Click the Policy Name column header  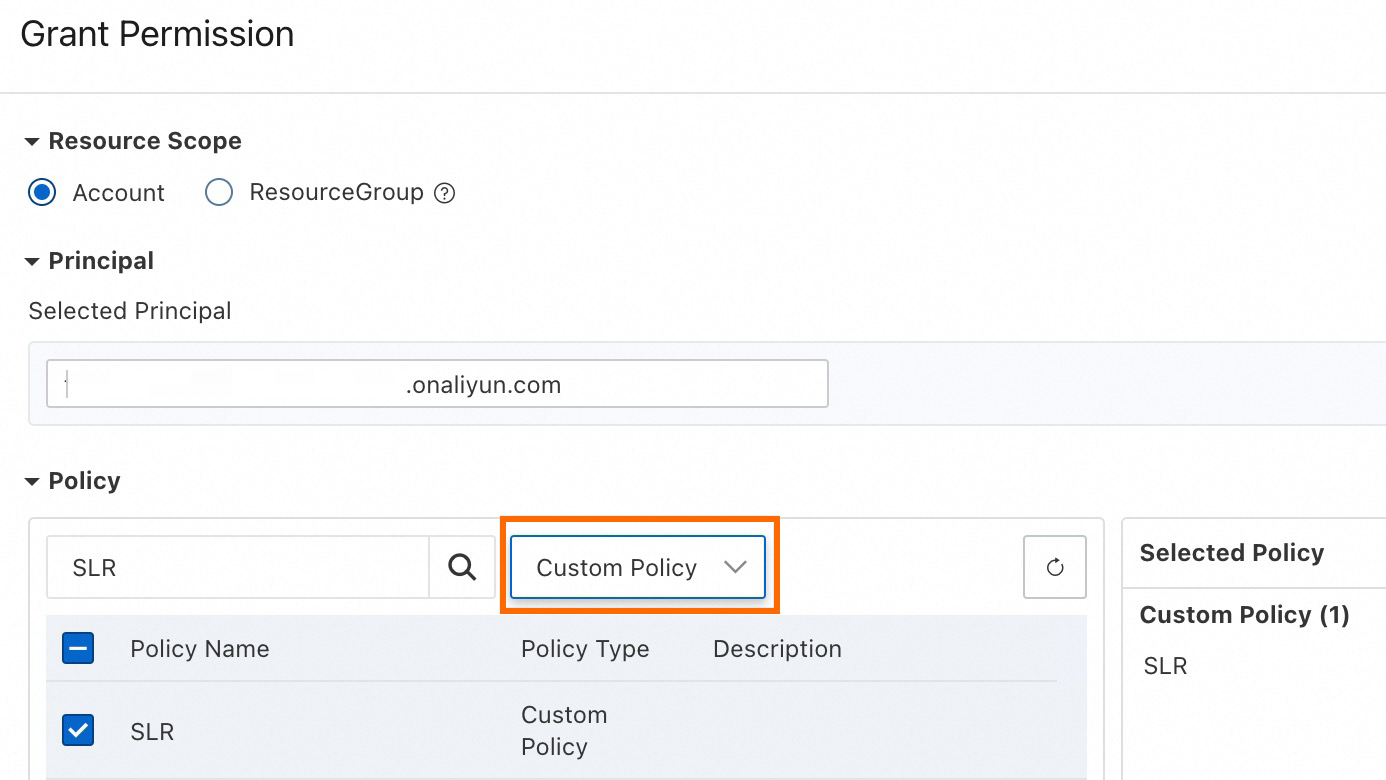pos(199,648)
